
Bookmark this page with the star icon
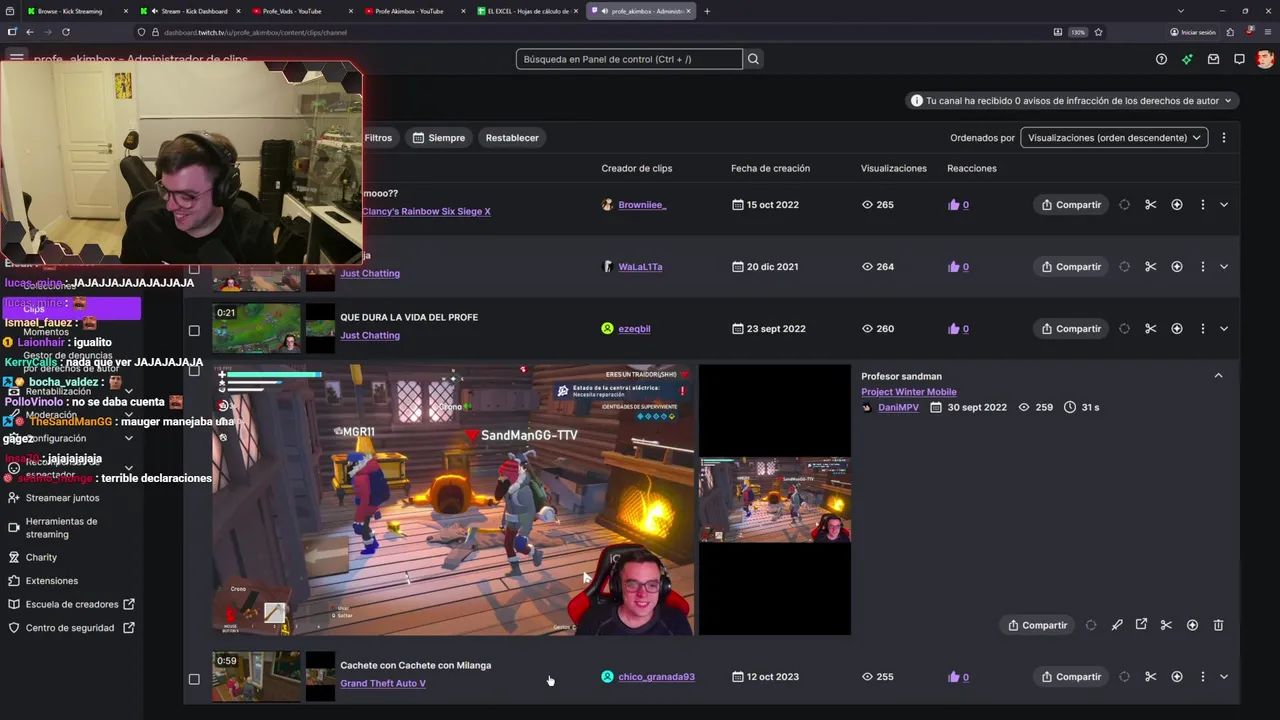(1098, 32)
